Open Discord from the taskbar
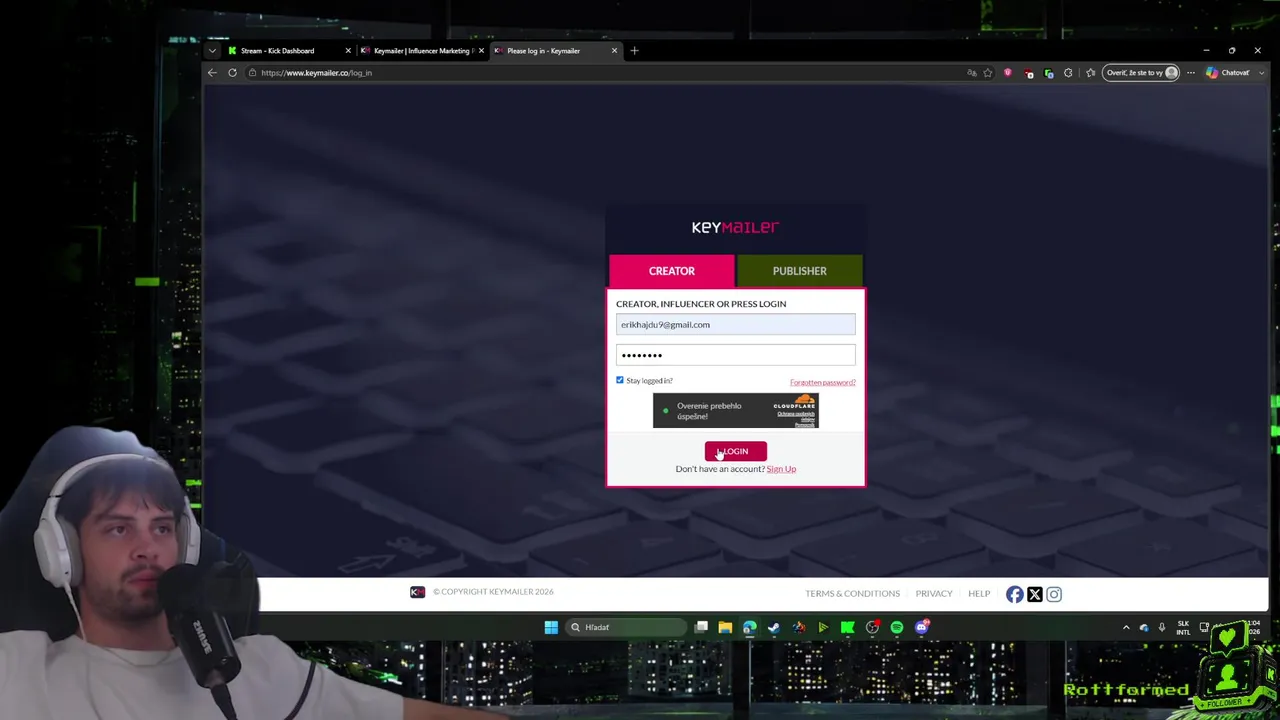This screenshot has width=1280, height=720. click(922, 628)
